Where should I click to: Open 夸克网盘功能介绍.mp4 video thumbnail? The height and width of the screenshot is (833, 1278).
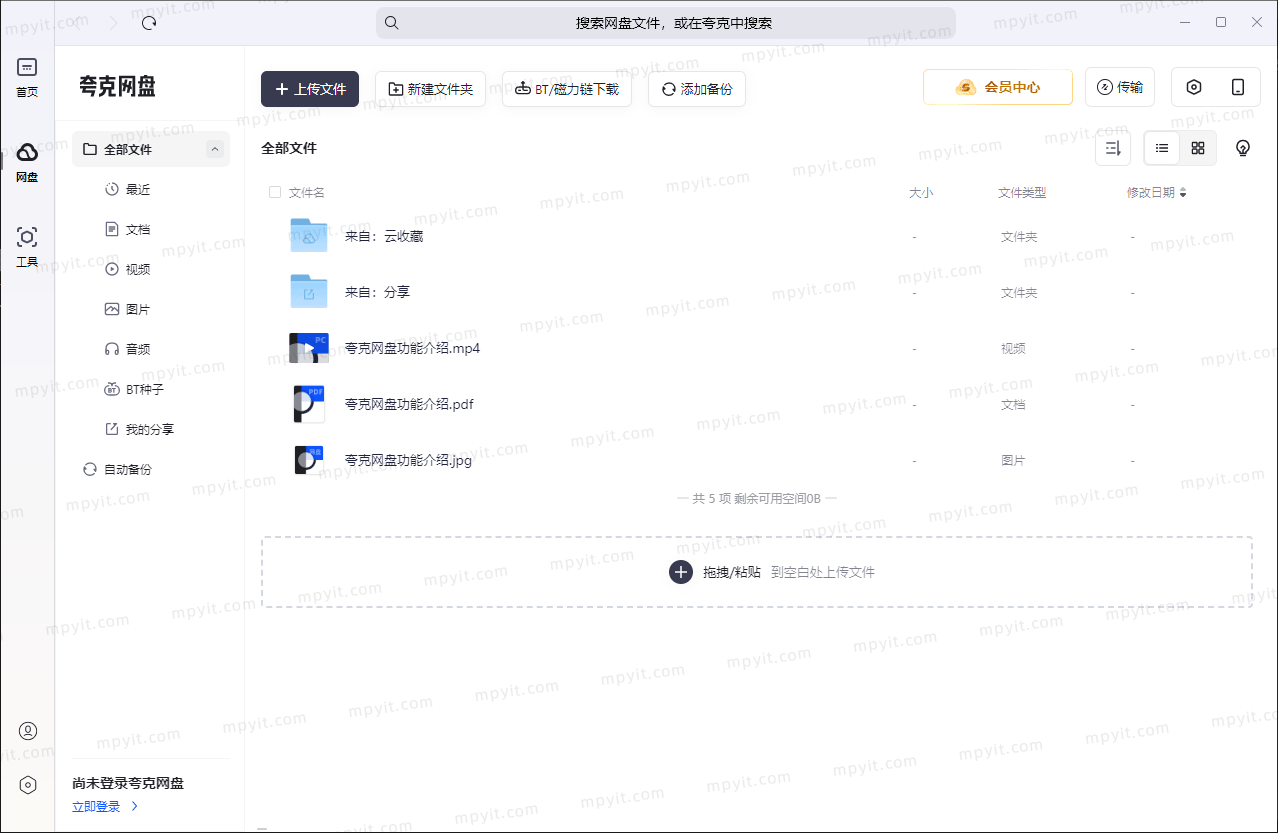pyautogui.click(x=309, y=348)
